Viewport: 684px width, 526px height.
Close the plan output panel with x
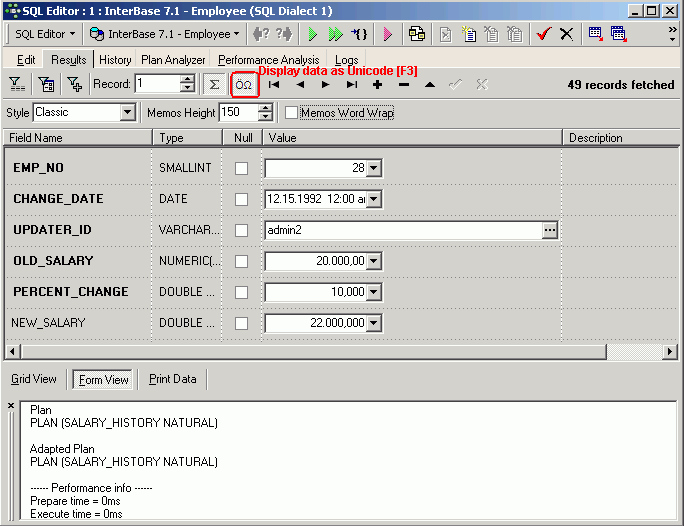tap(11, 406)
